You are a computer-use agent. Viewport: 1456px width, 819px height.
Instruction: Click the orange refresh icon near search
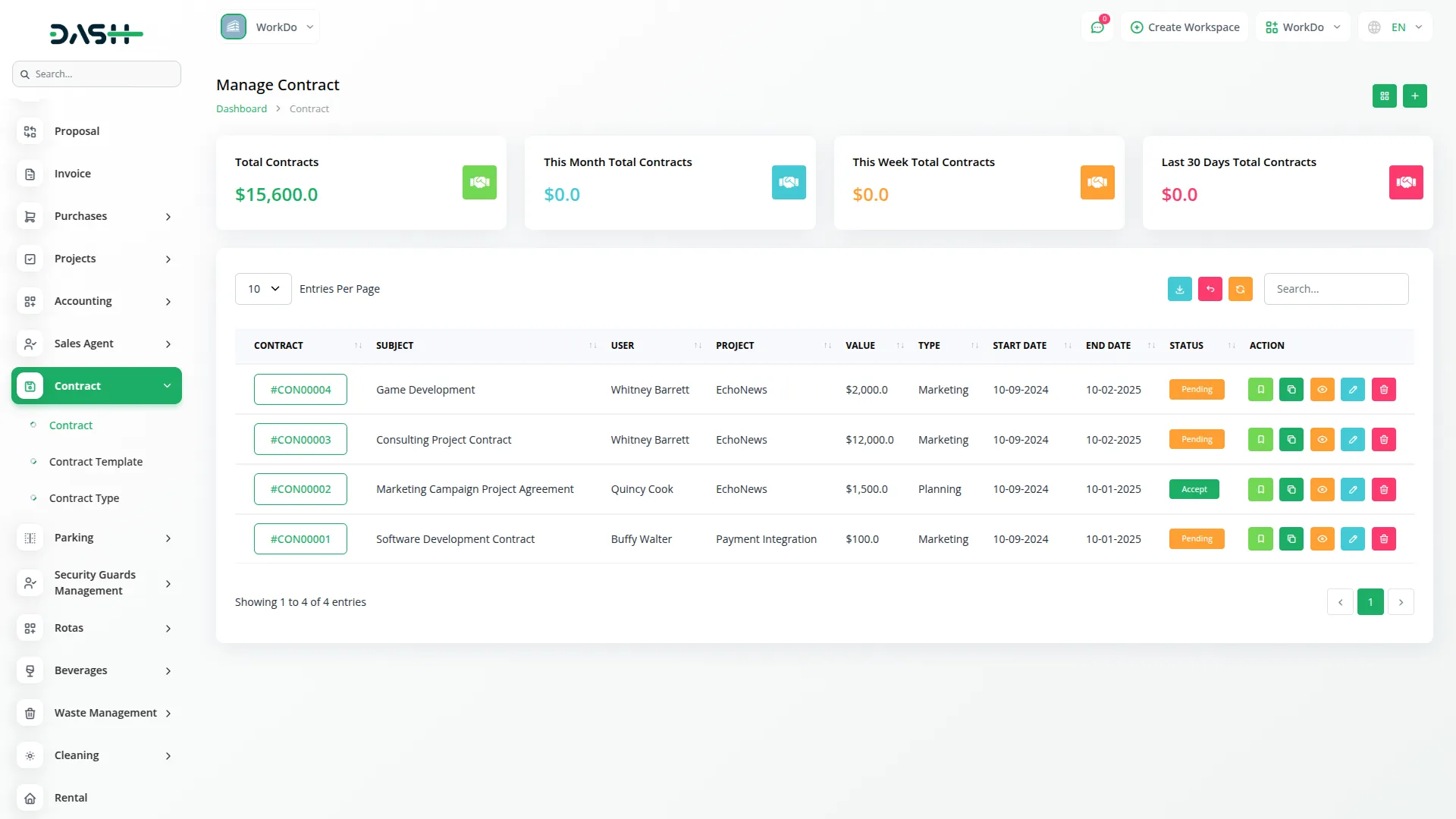click(x=1240, y=289)
